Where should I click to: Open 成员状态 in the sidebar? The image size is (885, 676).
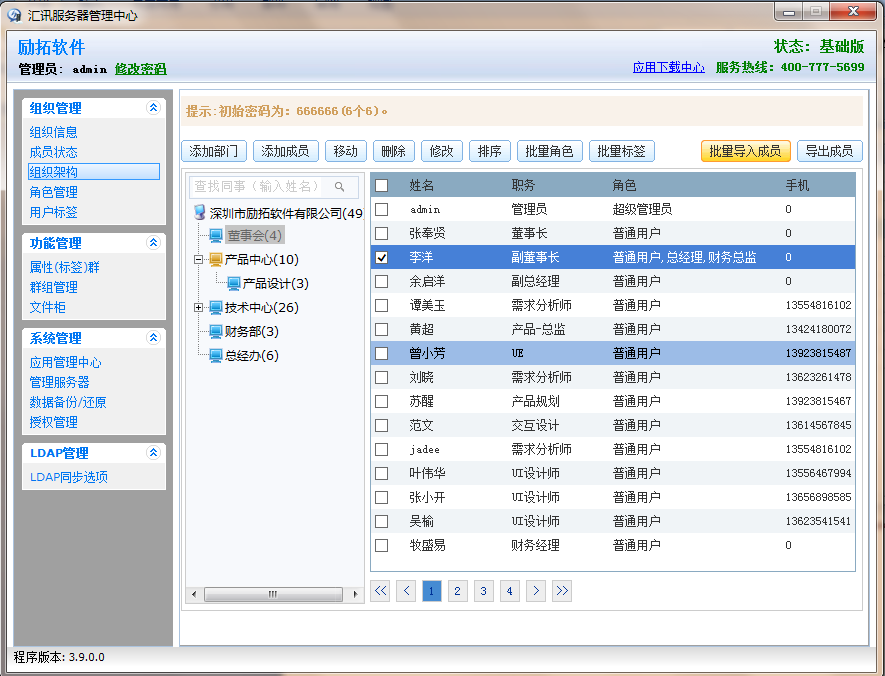point(54,152)
